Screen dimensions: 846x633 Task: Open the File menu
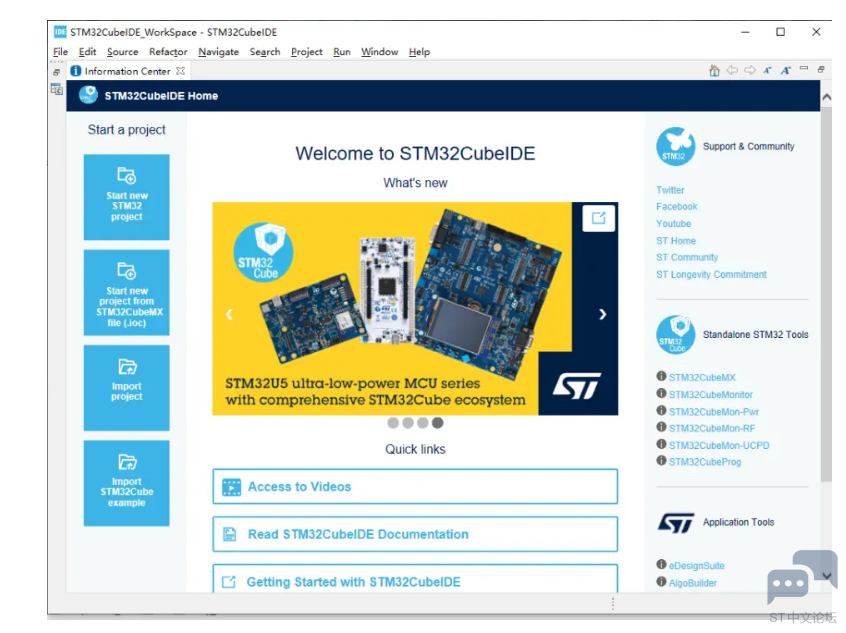coord(60,52)
